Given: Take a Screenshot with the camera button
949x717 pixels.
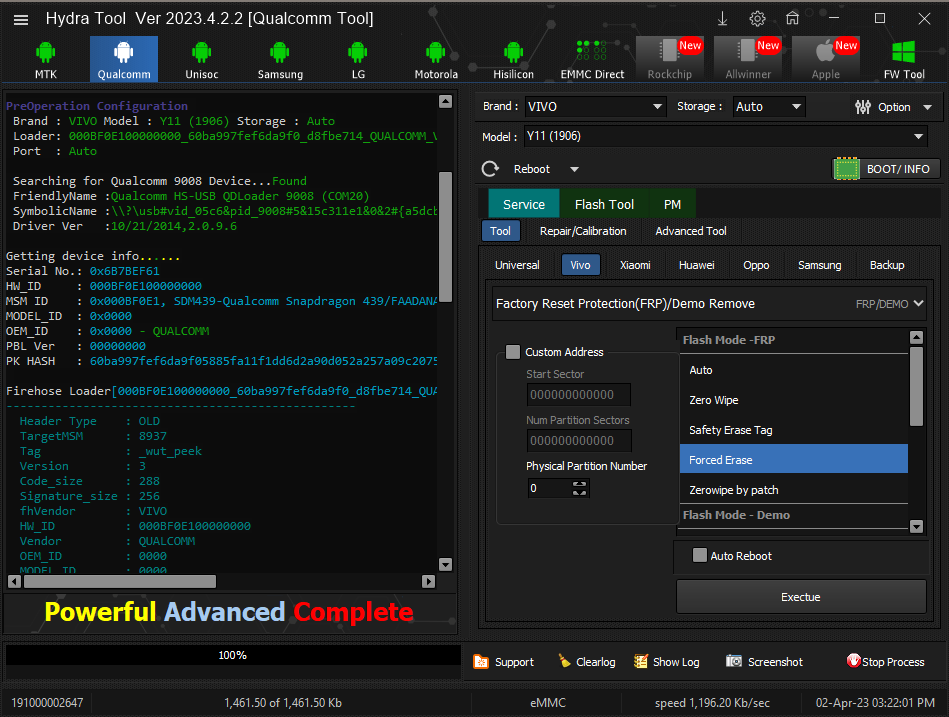Looking at the screenshot, I should (764, 662).
